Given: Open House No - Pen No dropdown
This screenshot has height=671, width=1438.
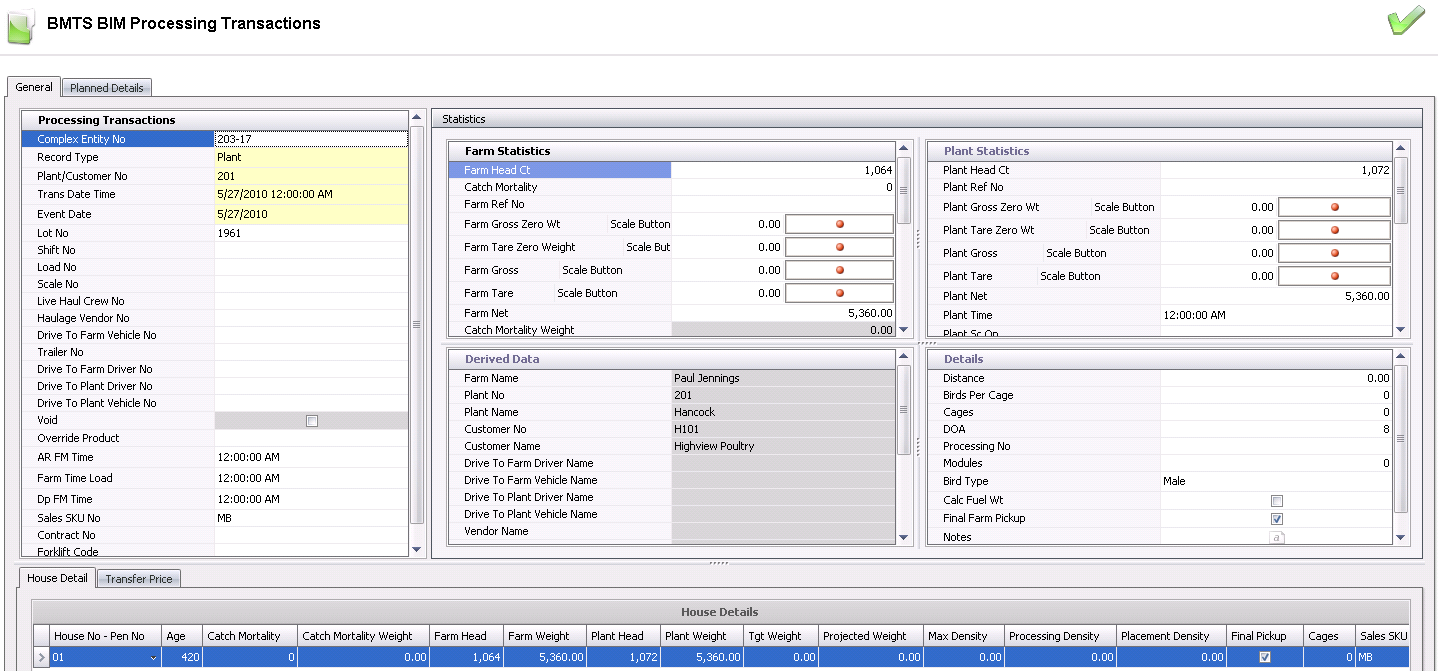Looking at the screenshot, I should pyautogui.click(x=153, y=657).
